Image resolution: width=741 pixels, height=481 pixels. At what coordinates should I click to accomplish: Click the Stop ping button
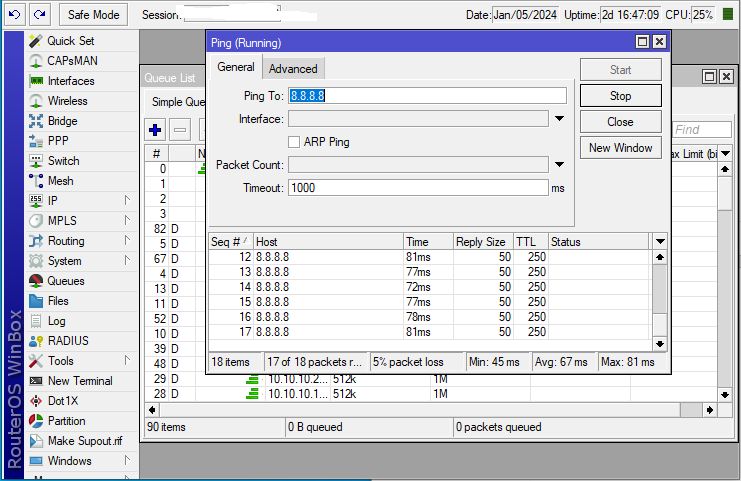point(620,96)
